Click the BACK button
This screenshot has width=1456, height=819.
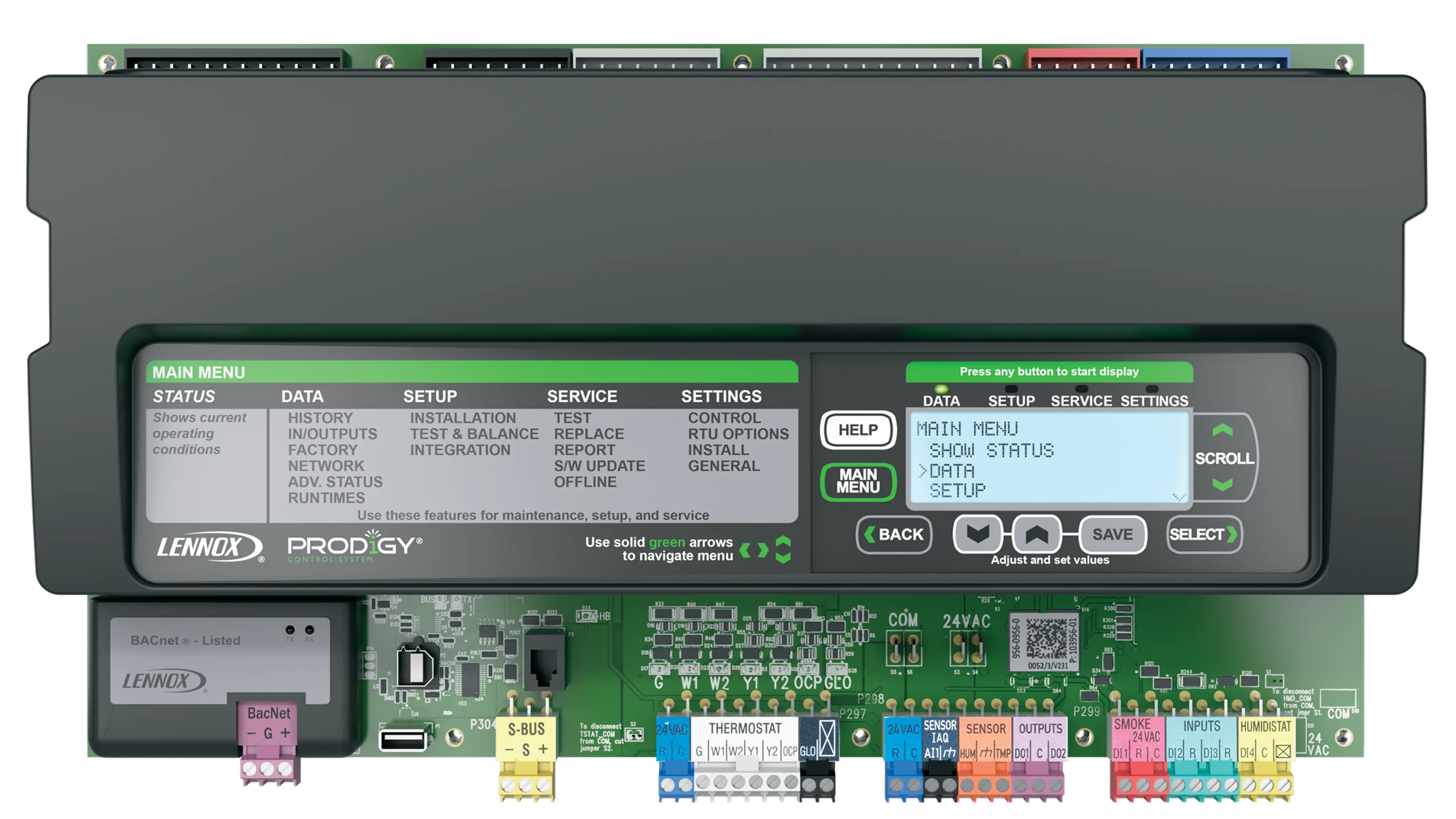[894, 534]
